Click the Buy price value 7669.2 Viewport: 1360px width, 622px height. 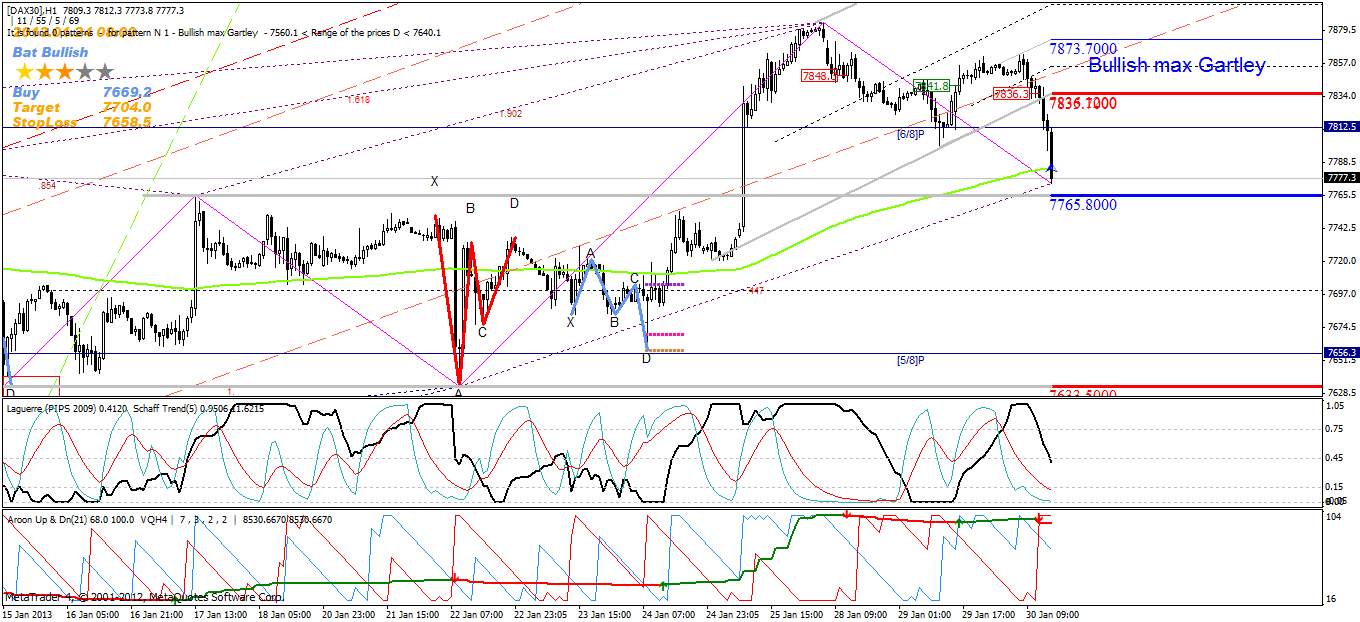(127, 92)
